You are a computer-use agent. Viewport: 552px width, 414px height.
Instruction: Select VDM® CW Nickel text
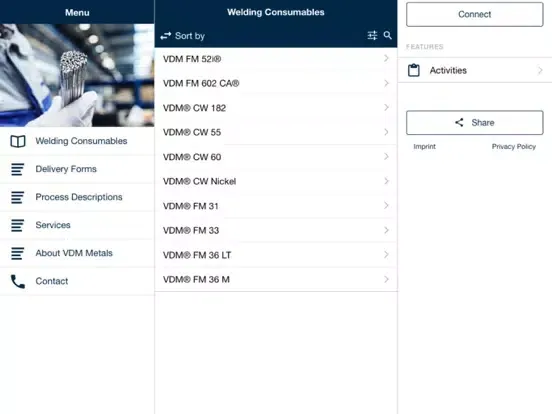(199, 181)
